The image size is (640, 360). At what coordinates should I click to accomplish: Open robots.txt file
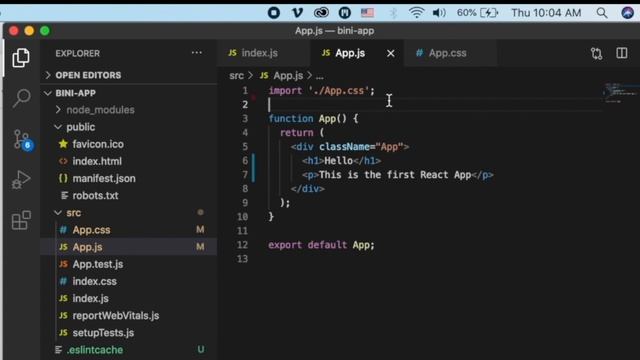[x=95, y=196]
